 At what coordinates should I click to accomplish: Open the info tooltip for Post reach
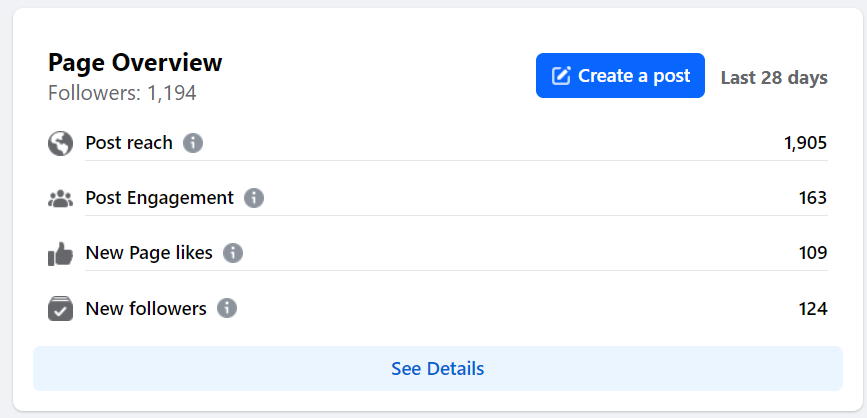click(x=193, y=143)
